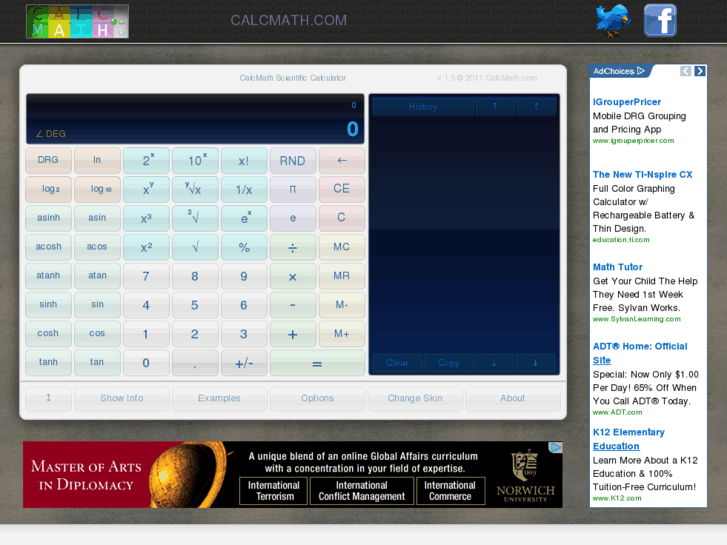Click the minus operator key
This screenshot has height=545, width=727.
(293, 305)
